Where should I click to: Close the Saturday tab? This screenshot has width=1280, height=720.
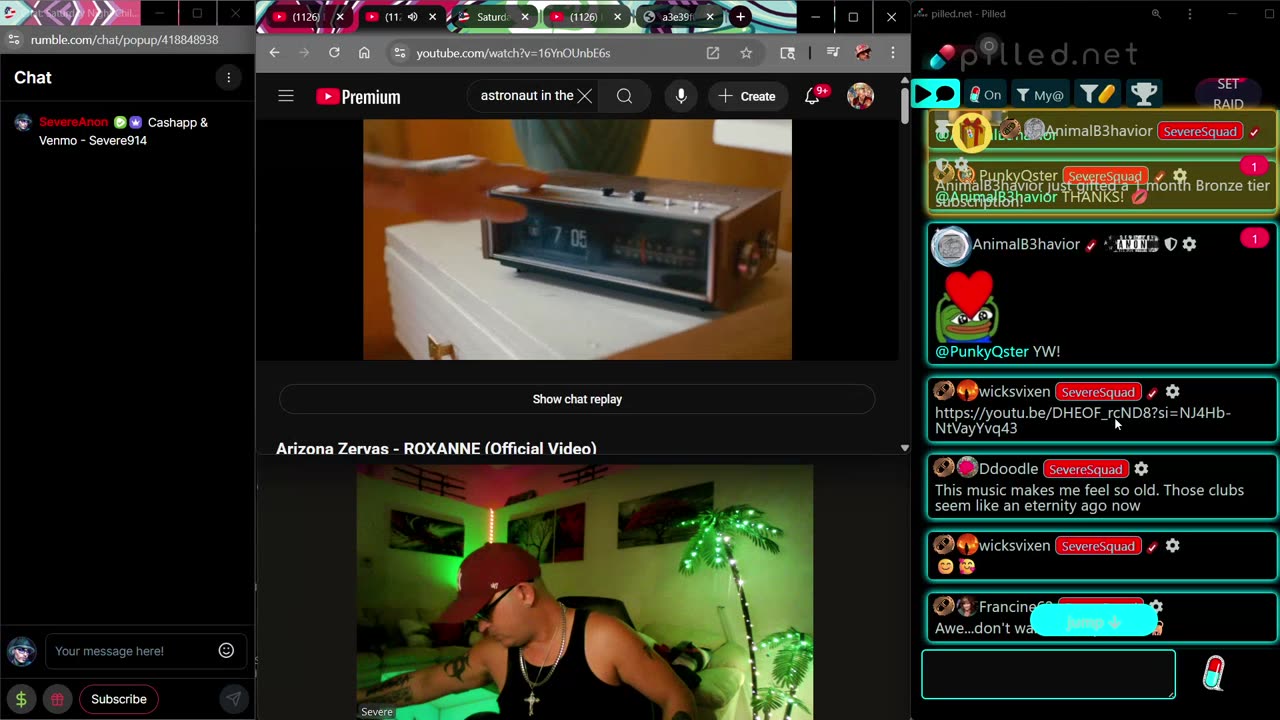coord(525,17)
